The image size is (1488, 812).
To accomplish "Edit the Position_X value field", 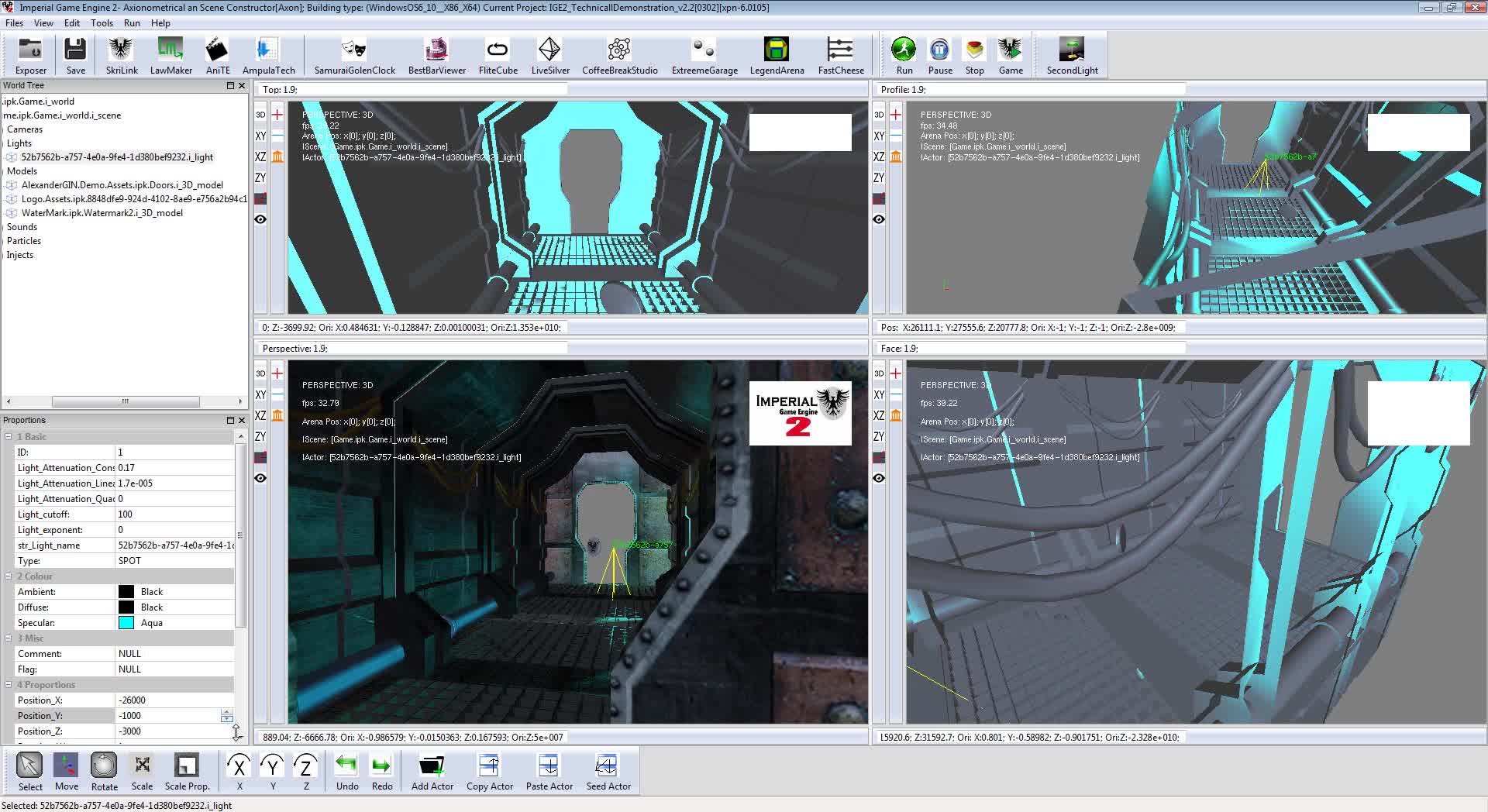I will coord(174,700).
